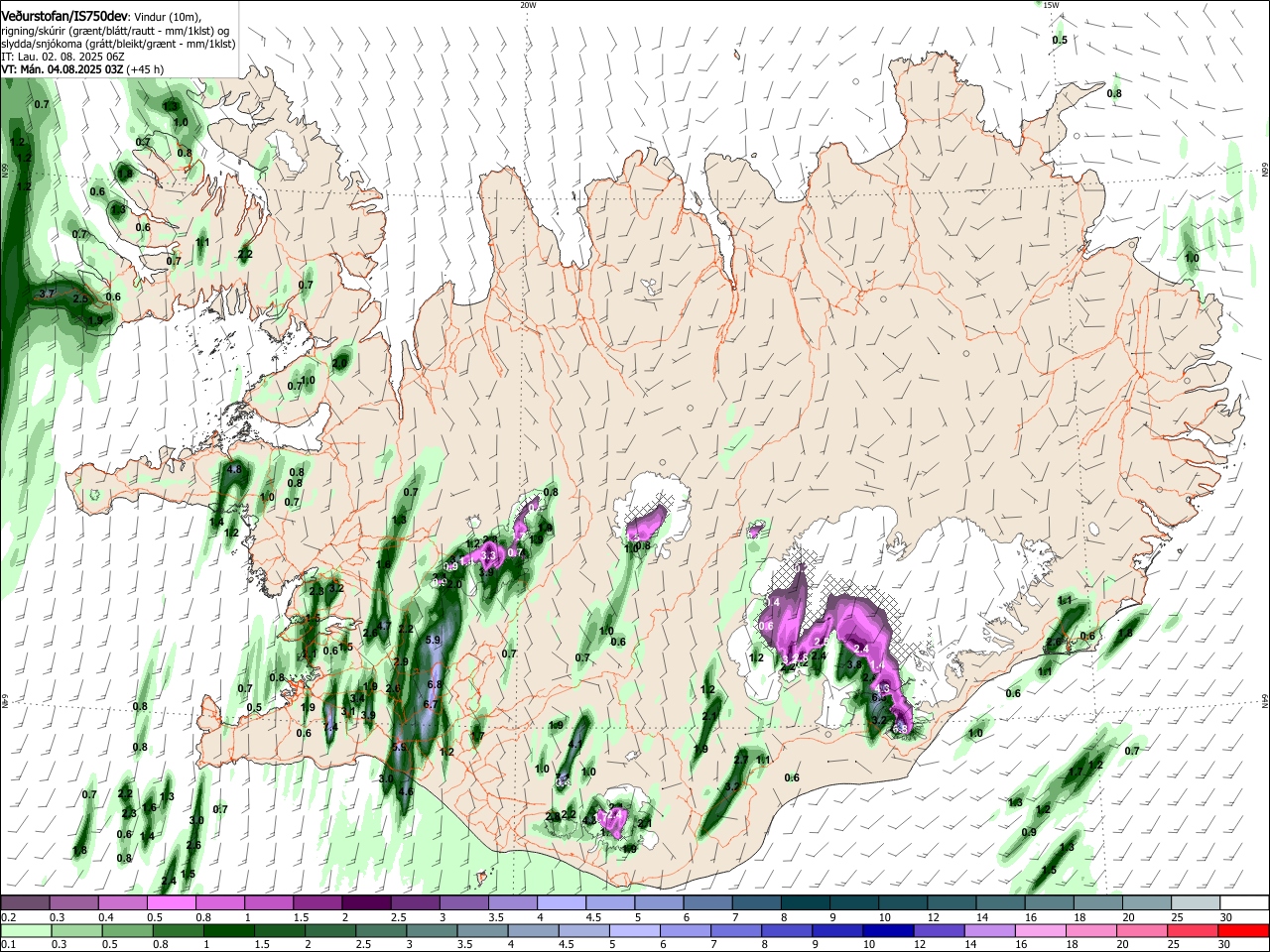Click the '15W' longitude label
This screenshot has height=952, width=1270.
[x=1051, y=4]
